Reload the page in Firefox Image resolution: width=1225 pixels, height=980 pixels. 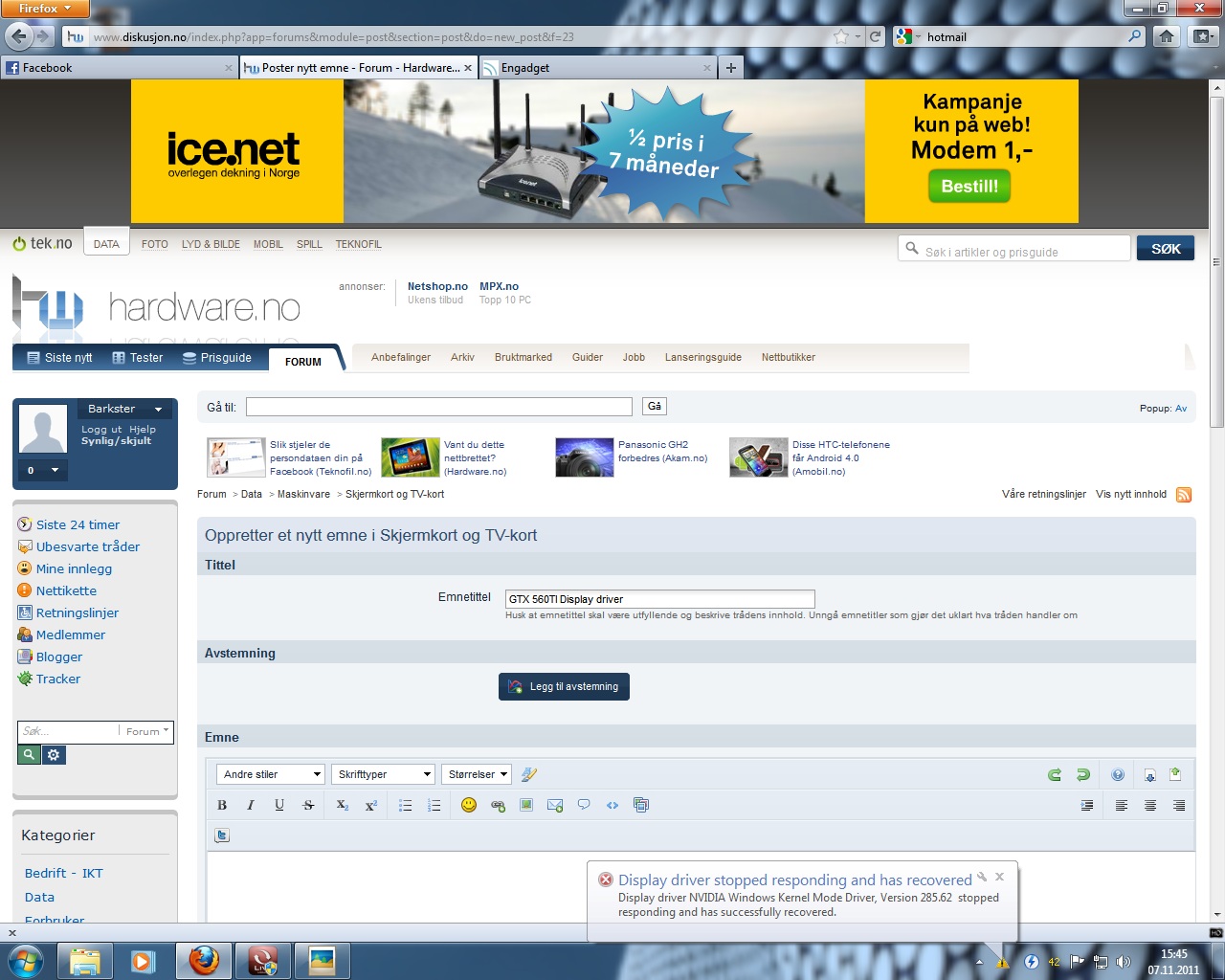click(875, 36)
